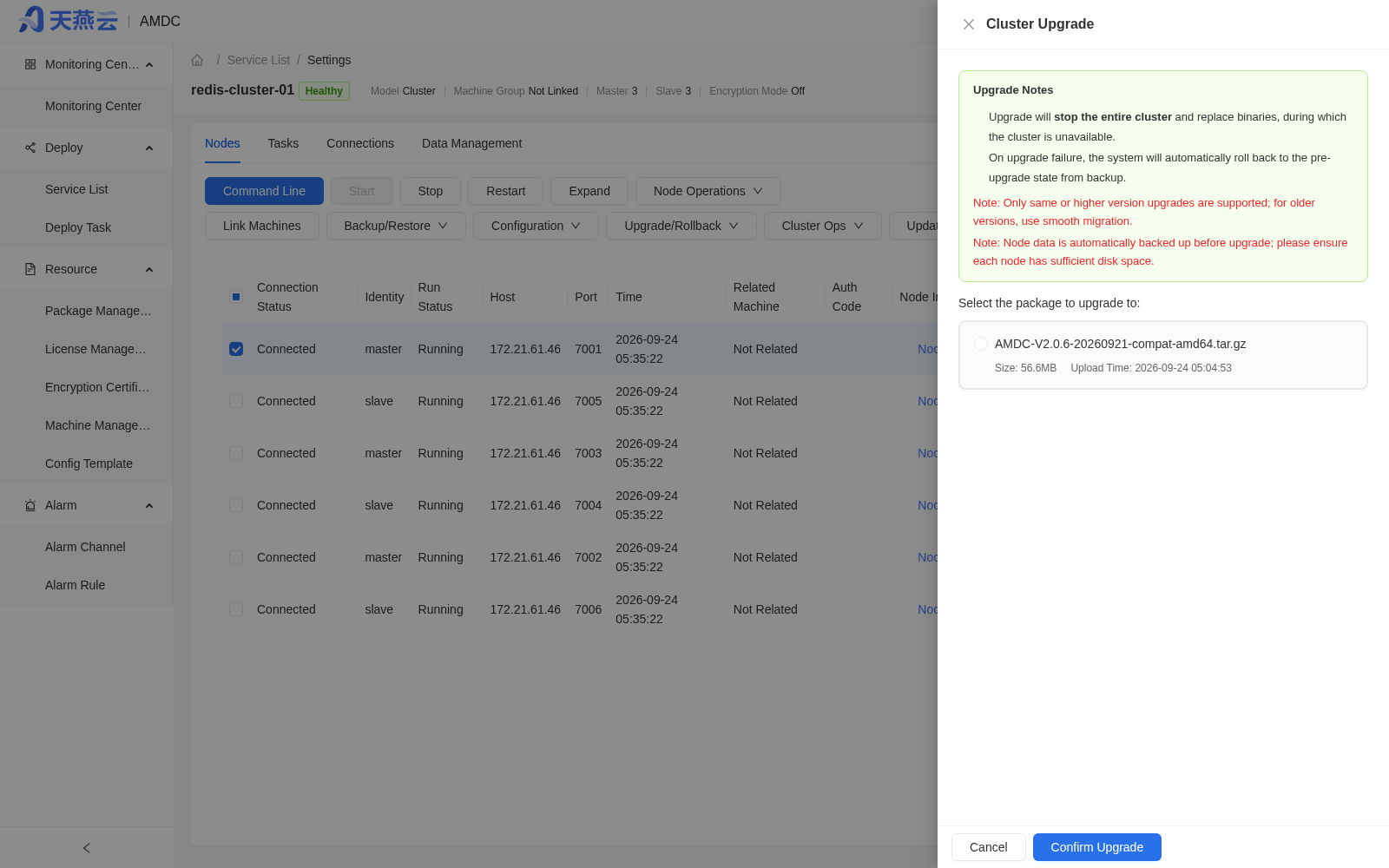Uncheck the master node on port 7001
The image size is (1389, 868).
coord(236,349)
